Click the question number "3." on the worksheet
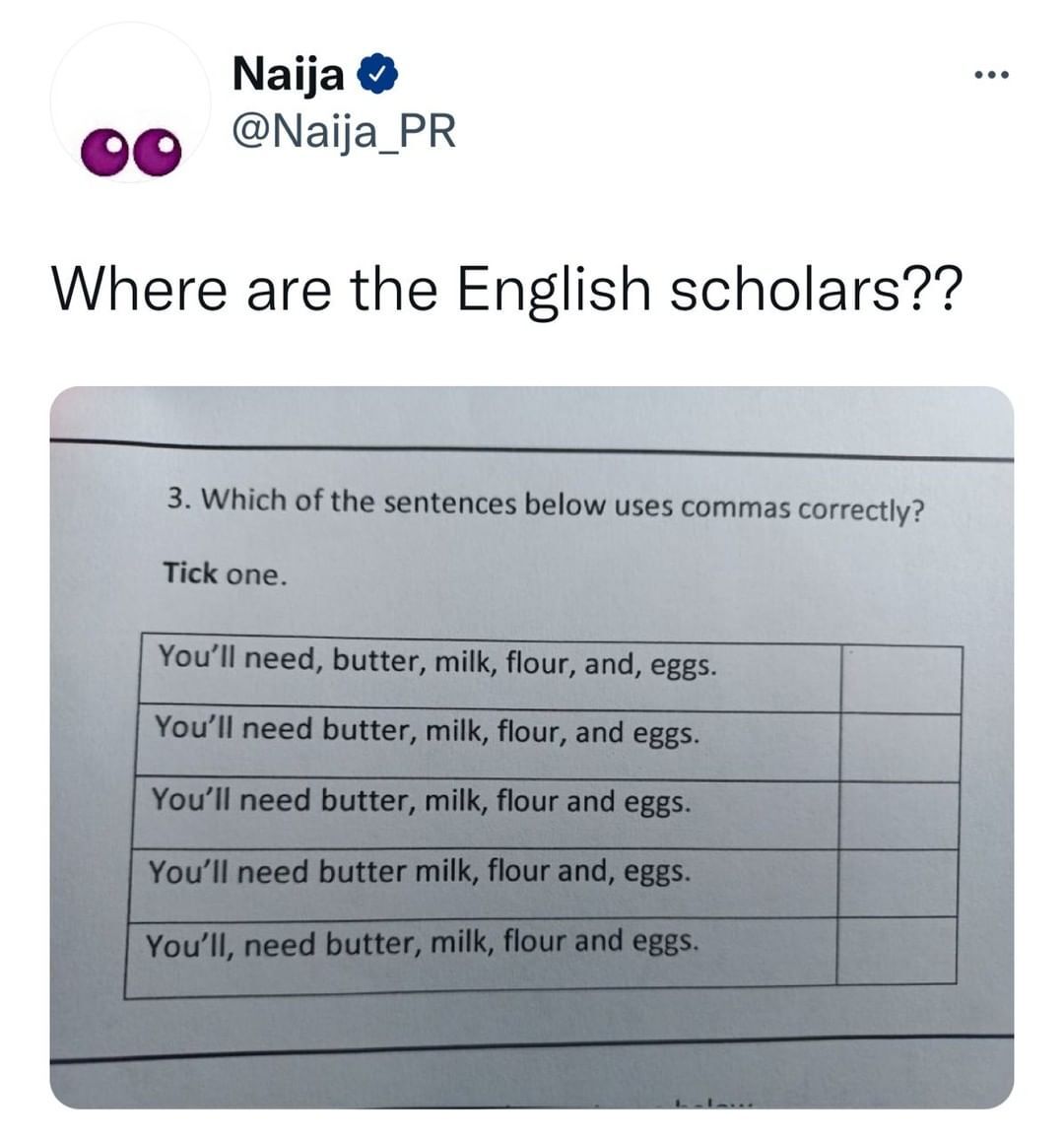 [178, 499]
